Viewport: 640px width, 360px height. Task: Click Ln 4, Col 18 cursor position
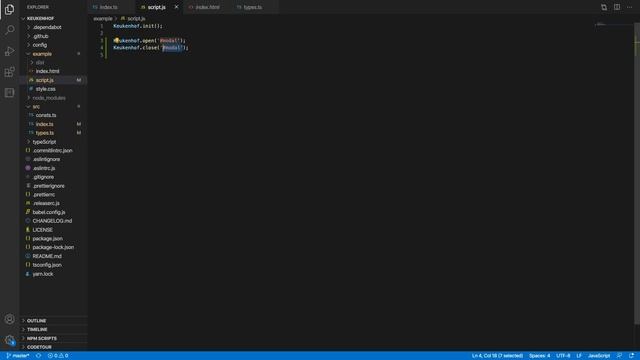click(497, 356)
